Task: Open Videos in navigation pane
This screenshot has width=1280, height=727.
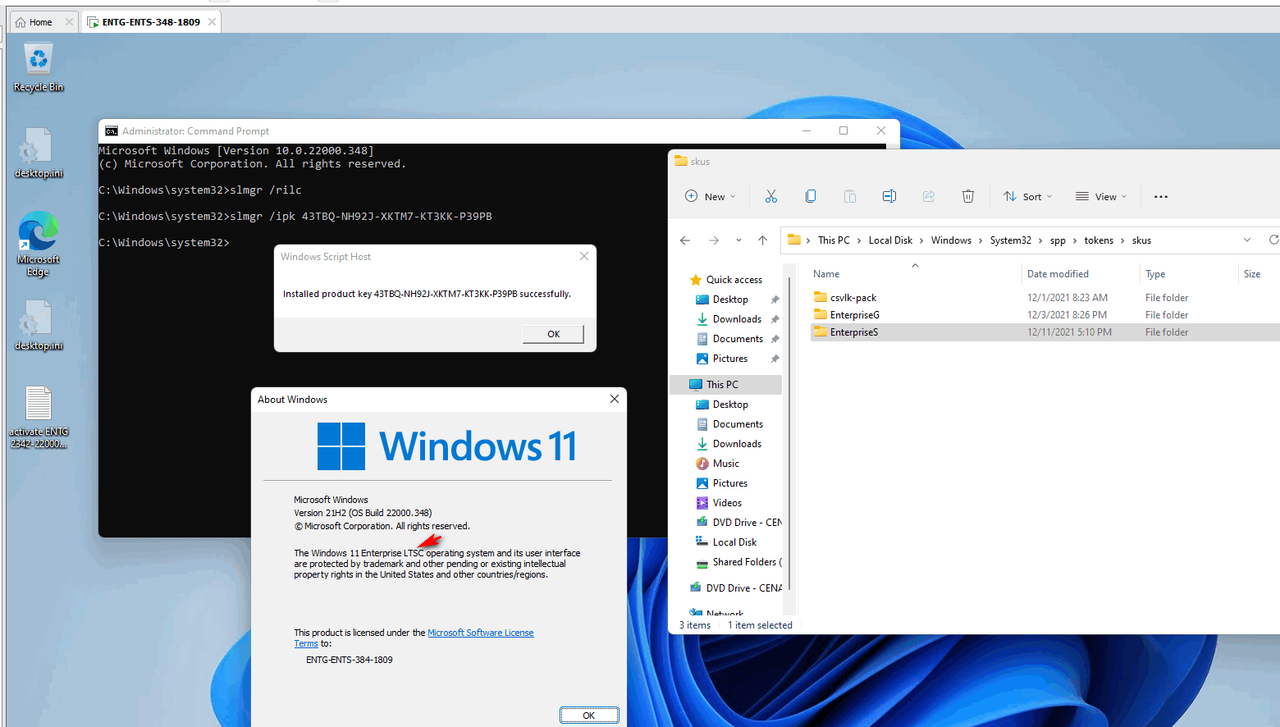Action: point(727,503)
